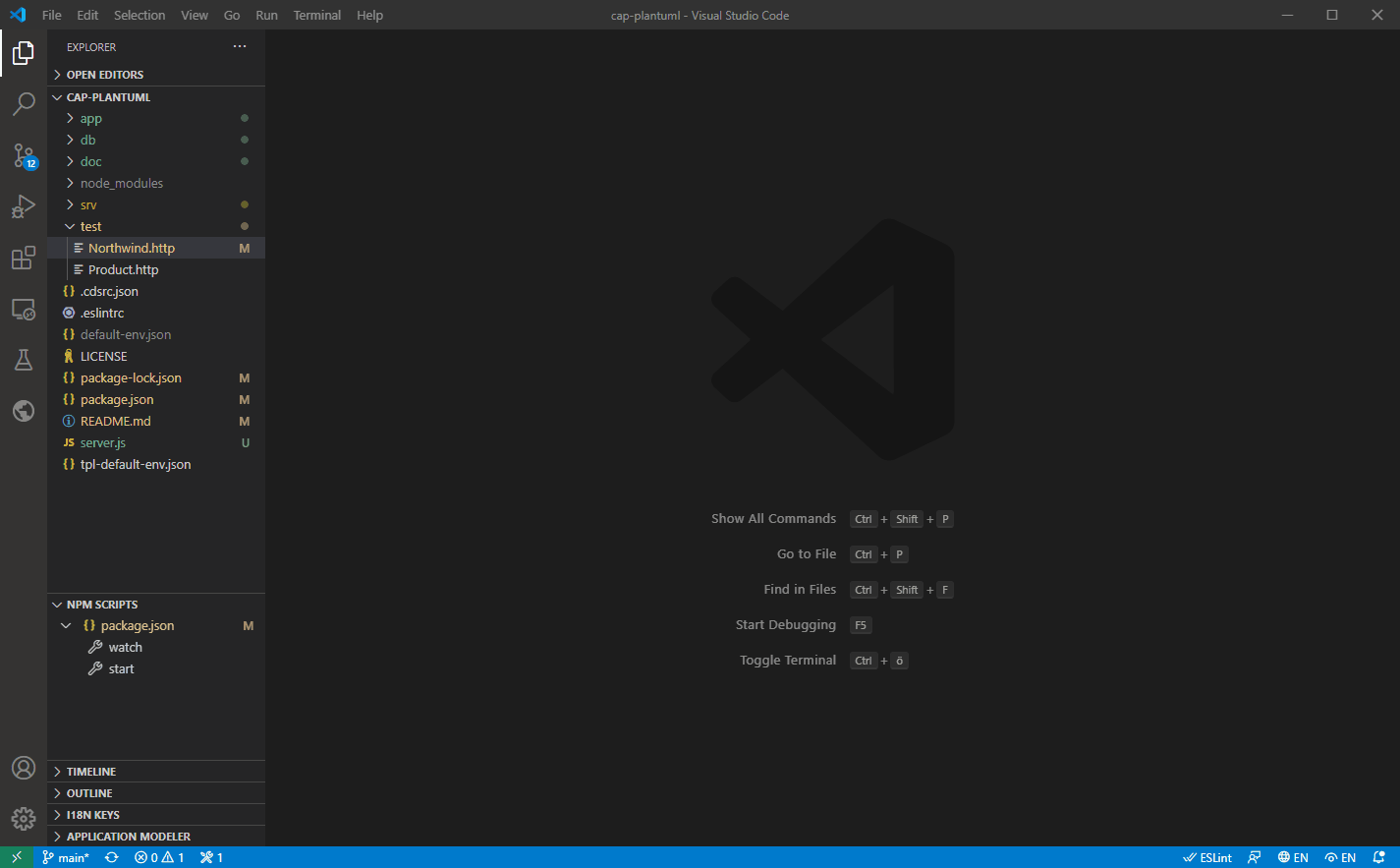Open the errors and warnings indicator
Screen dimensions: 1400x868
tap(159, 857)
